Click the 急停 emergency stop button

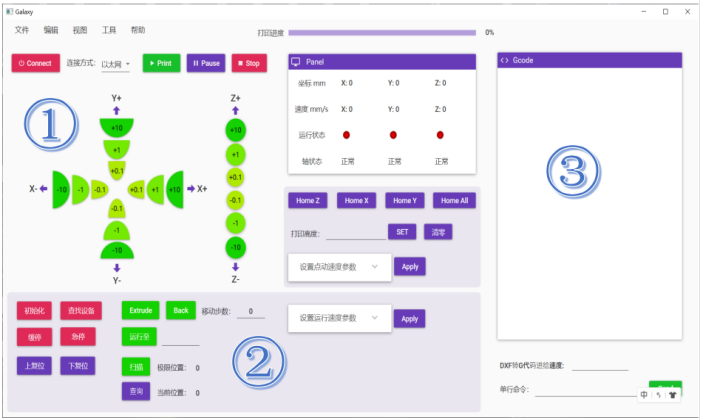click(77, 337)
